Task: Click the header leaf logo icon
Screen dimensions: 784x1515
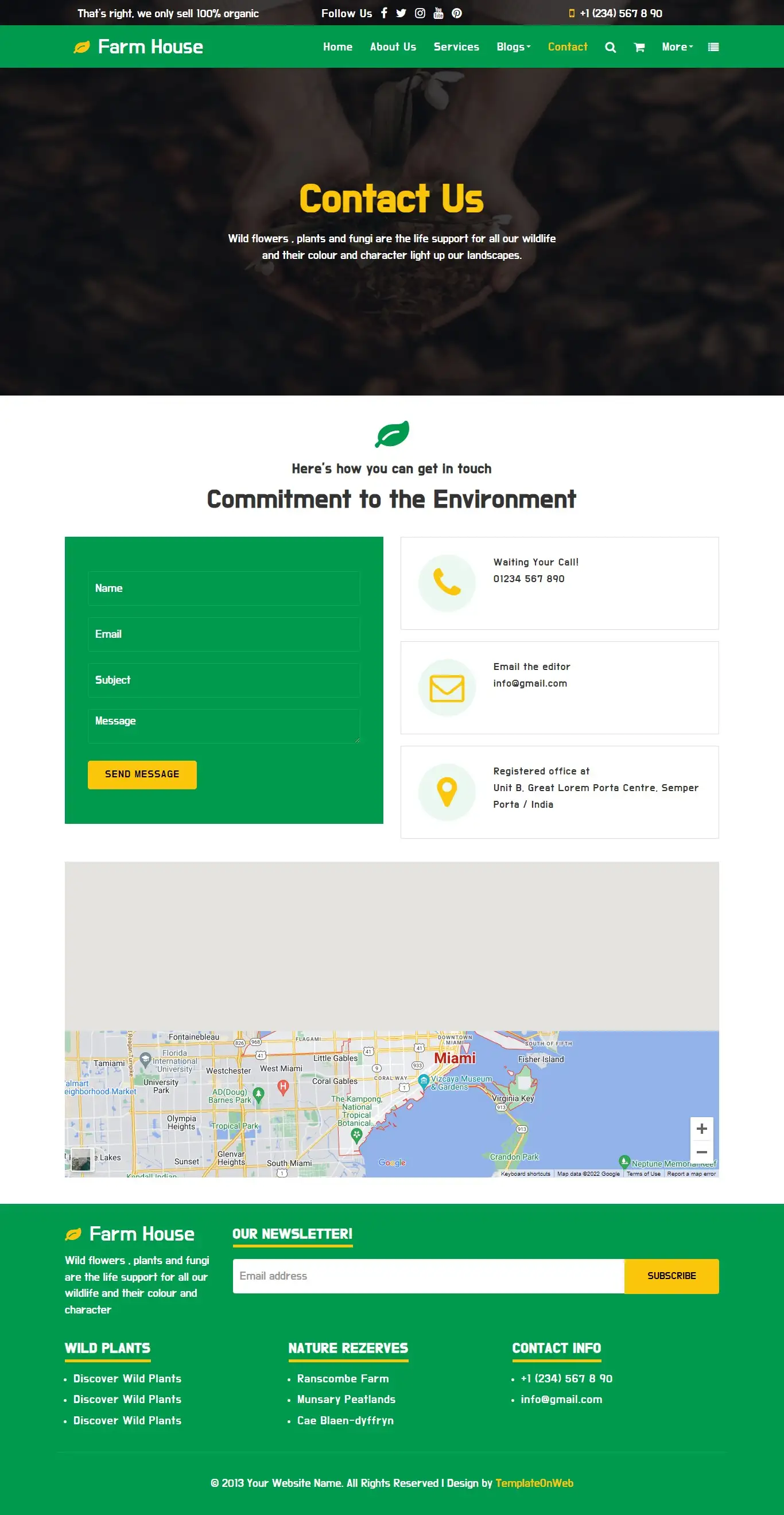Action: pyautogui.click(x=81, y=47)
